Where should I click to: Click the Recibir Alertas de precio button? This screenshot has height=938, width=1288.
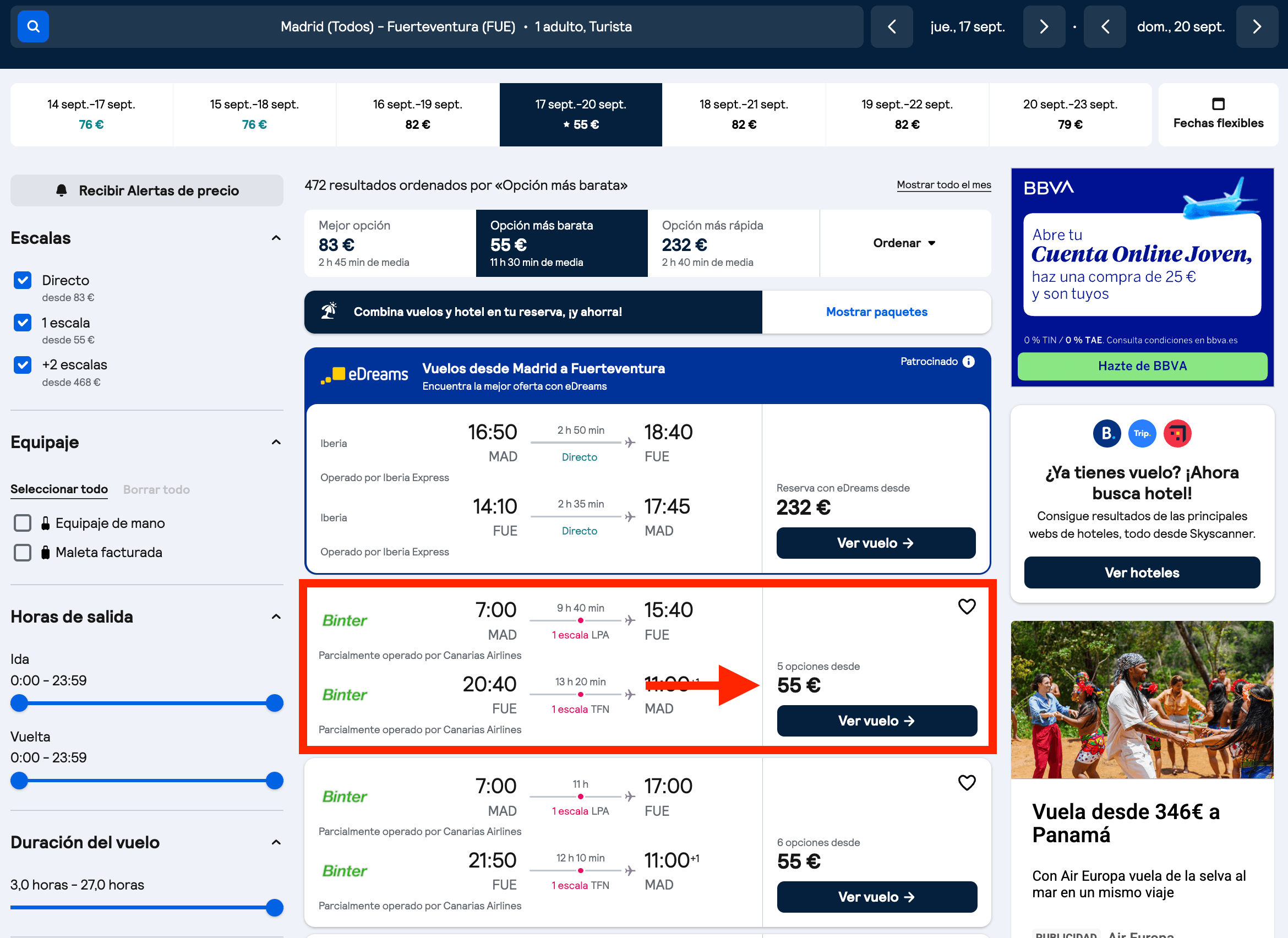tap(146, 190)
